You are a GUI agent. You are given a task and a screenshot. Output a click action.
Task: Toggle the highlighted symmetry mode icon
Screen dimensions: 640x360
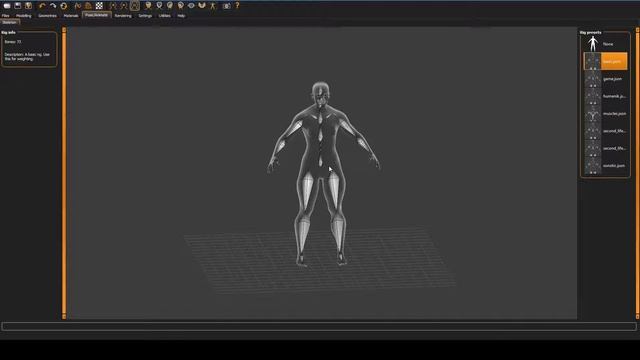click(135, 6)
